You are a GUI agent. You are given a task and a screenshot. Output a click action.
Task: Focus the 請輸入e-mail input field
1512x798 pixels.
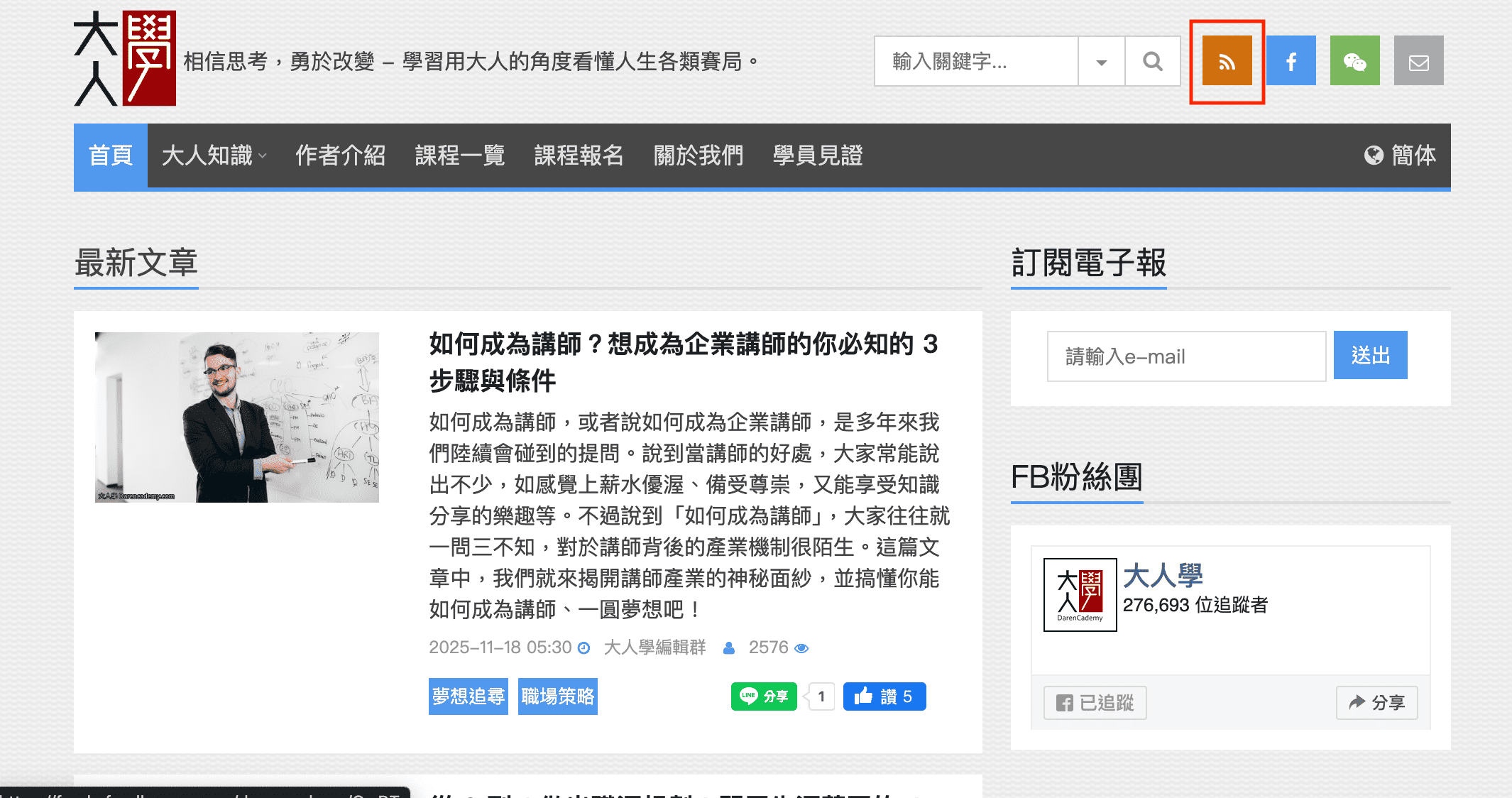1185,356
